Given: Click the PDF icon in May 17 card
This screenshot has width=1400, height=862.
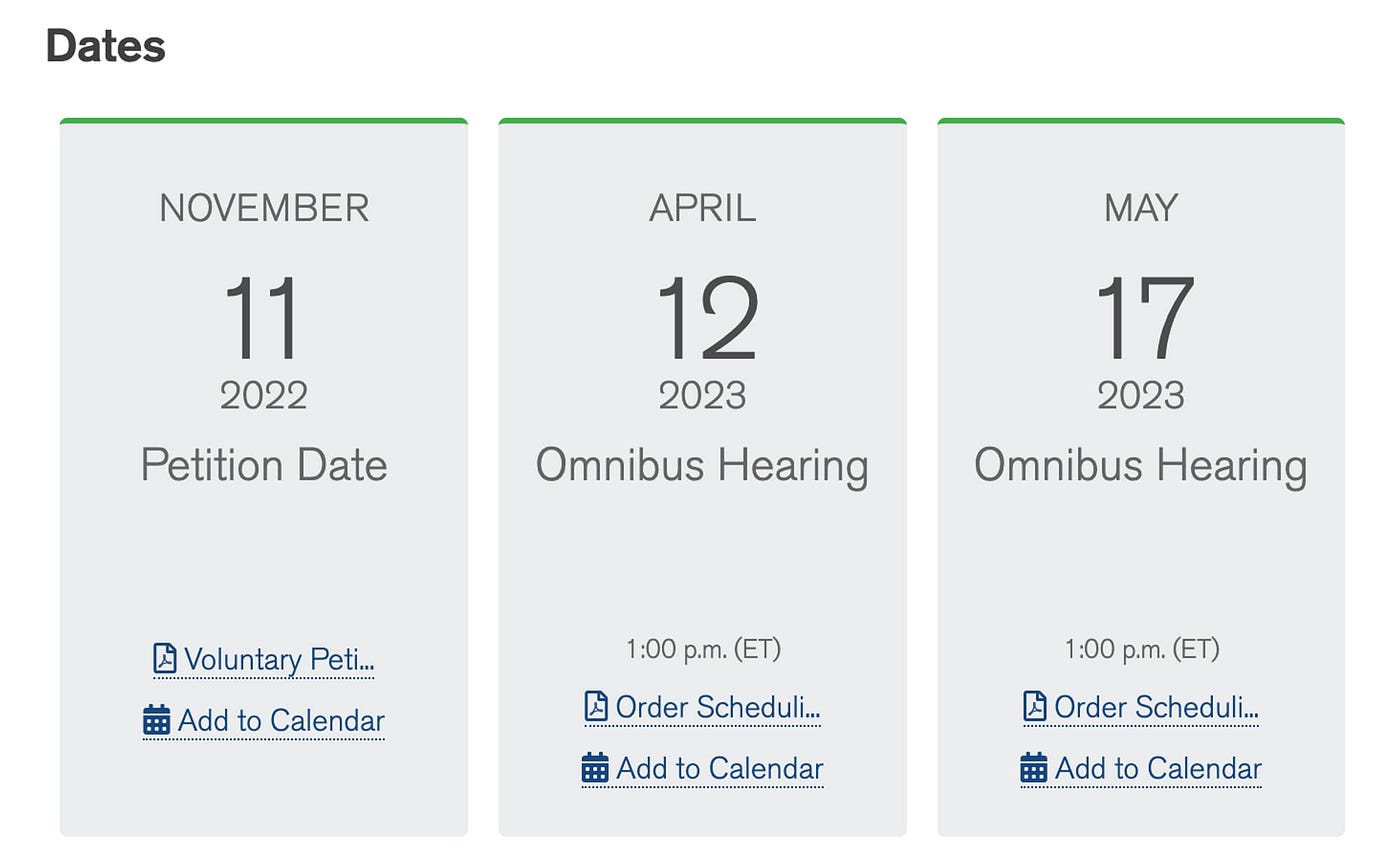Looking at the screenshot, I should point(1035,707).
